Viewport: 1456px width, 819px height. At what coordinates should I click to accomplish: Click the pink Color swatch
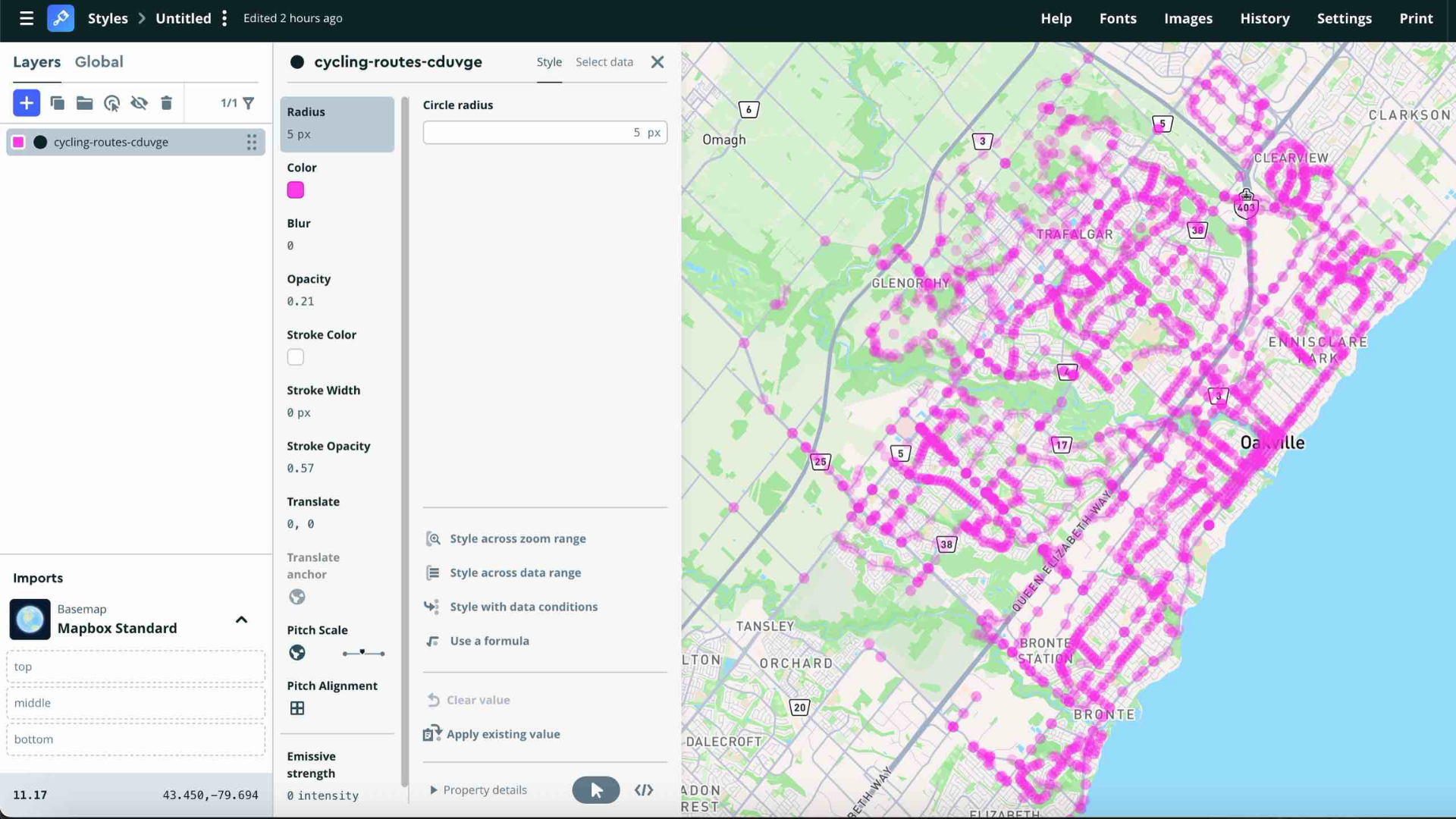[295, 190]
